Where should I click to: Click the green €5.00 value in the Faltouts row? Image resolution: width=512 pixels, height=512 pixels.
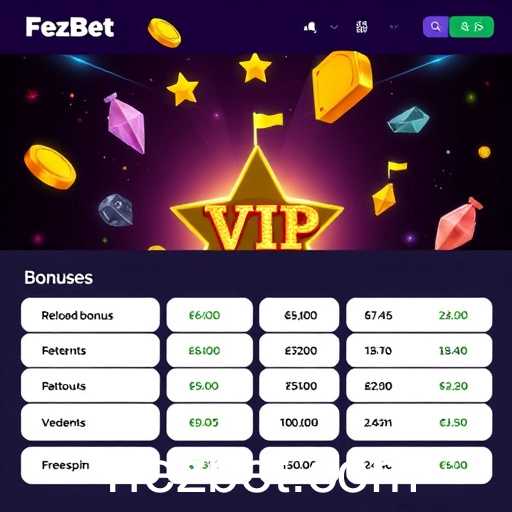204,386
